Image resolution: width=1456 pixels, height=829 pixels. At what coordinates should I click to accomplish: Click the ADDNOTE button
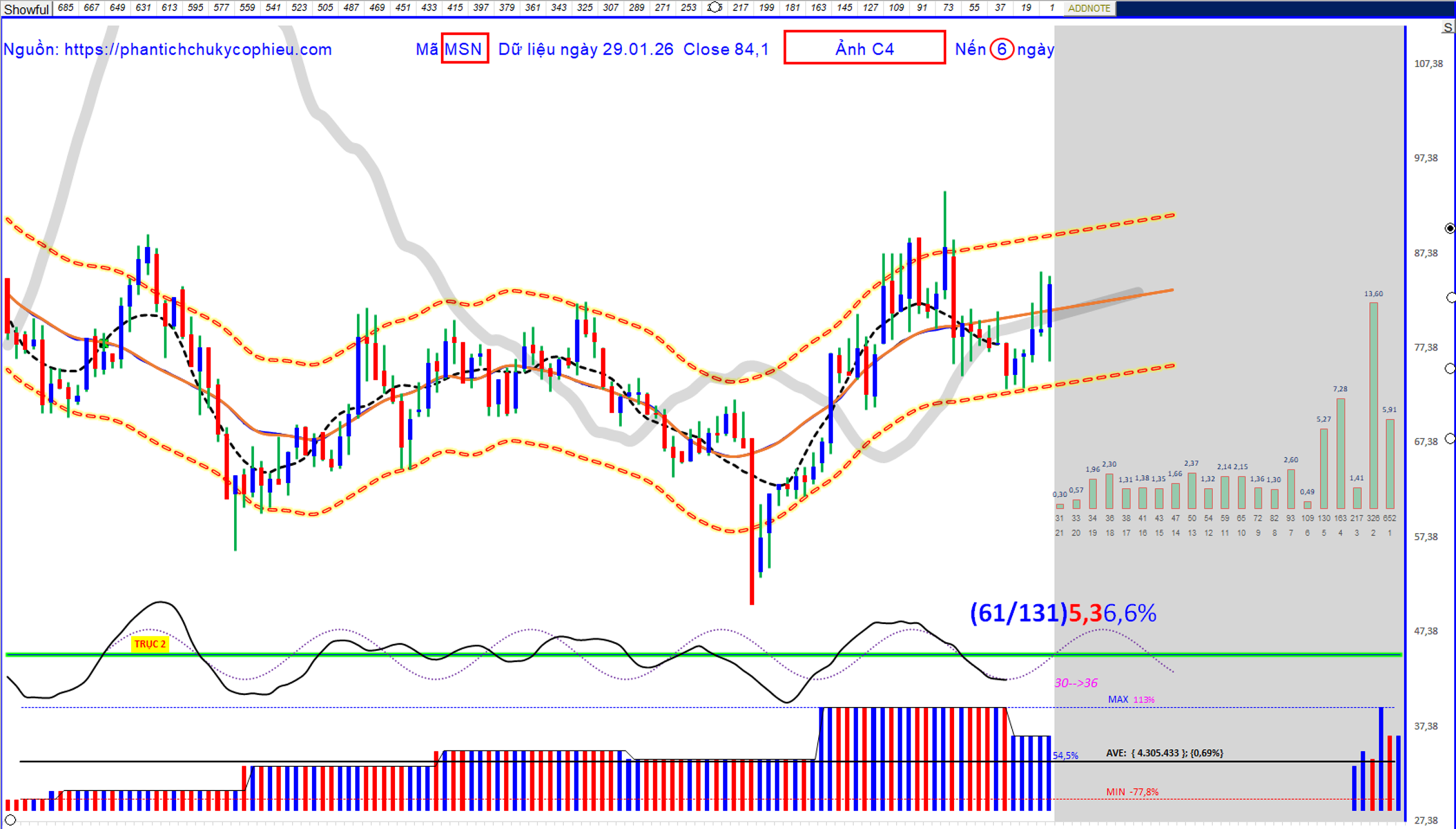click(x=1088, y=9)
